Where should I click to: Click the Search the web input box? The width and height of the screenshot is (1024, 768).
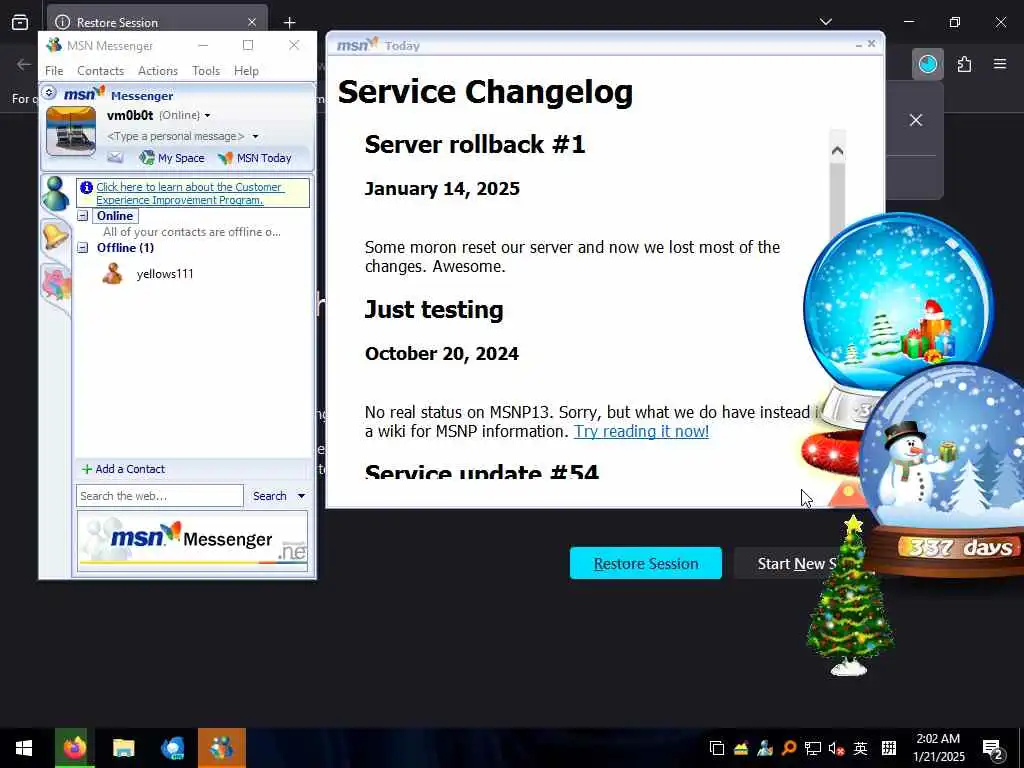pos(159,496)
